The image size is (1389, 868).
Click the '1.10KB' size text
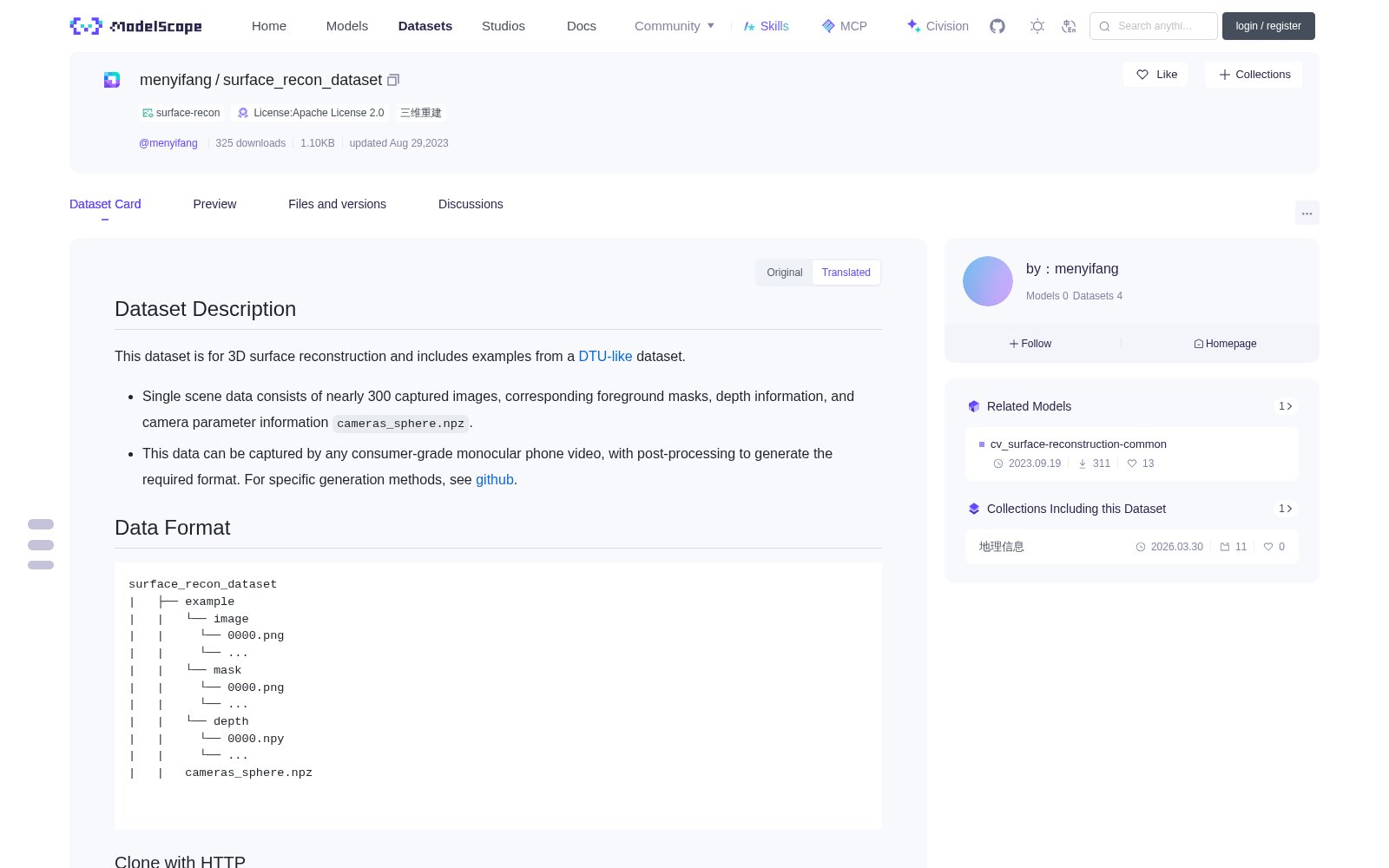[x=318, y=143]
